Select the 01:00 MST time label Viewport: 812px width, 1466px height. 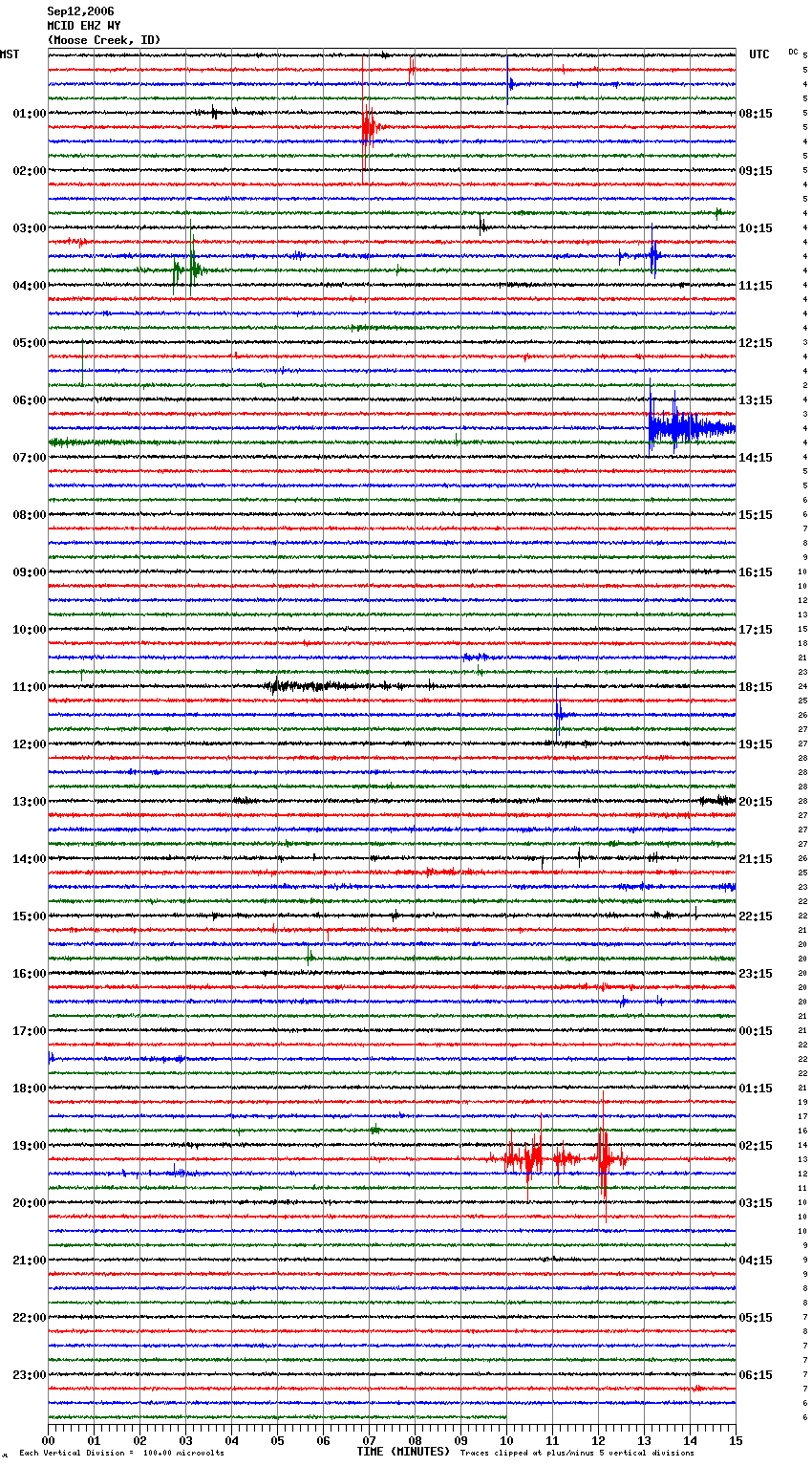click(29, 114)
